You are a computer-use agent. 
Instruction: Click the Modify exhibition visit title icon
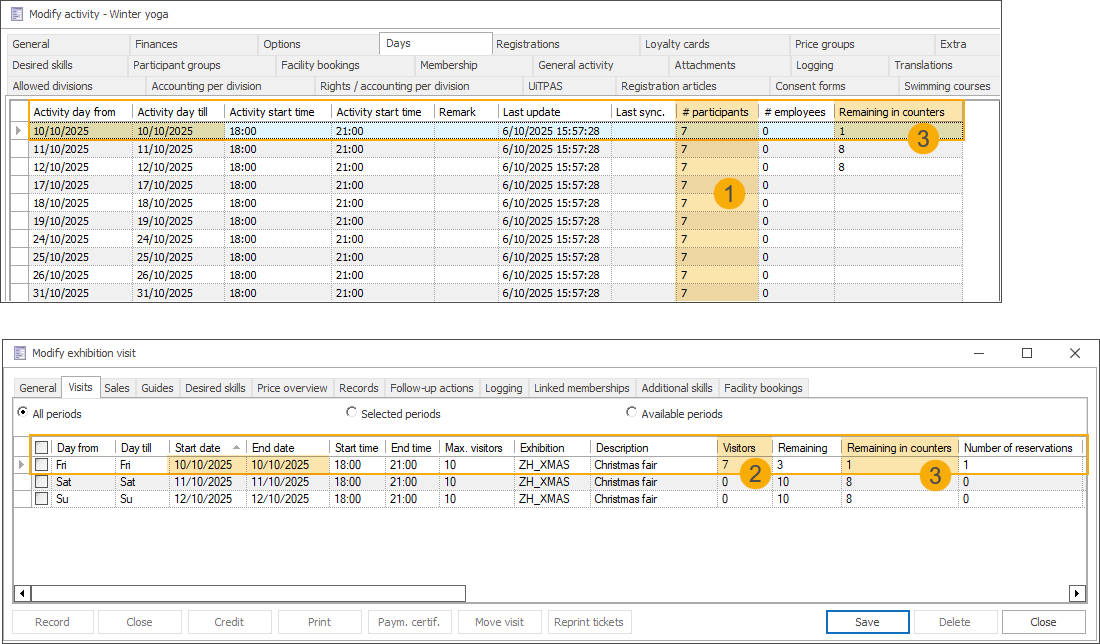click(19, 353)
